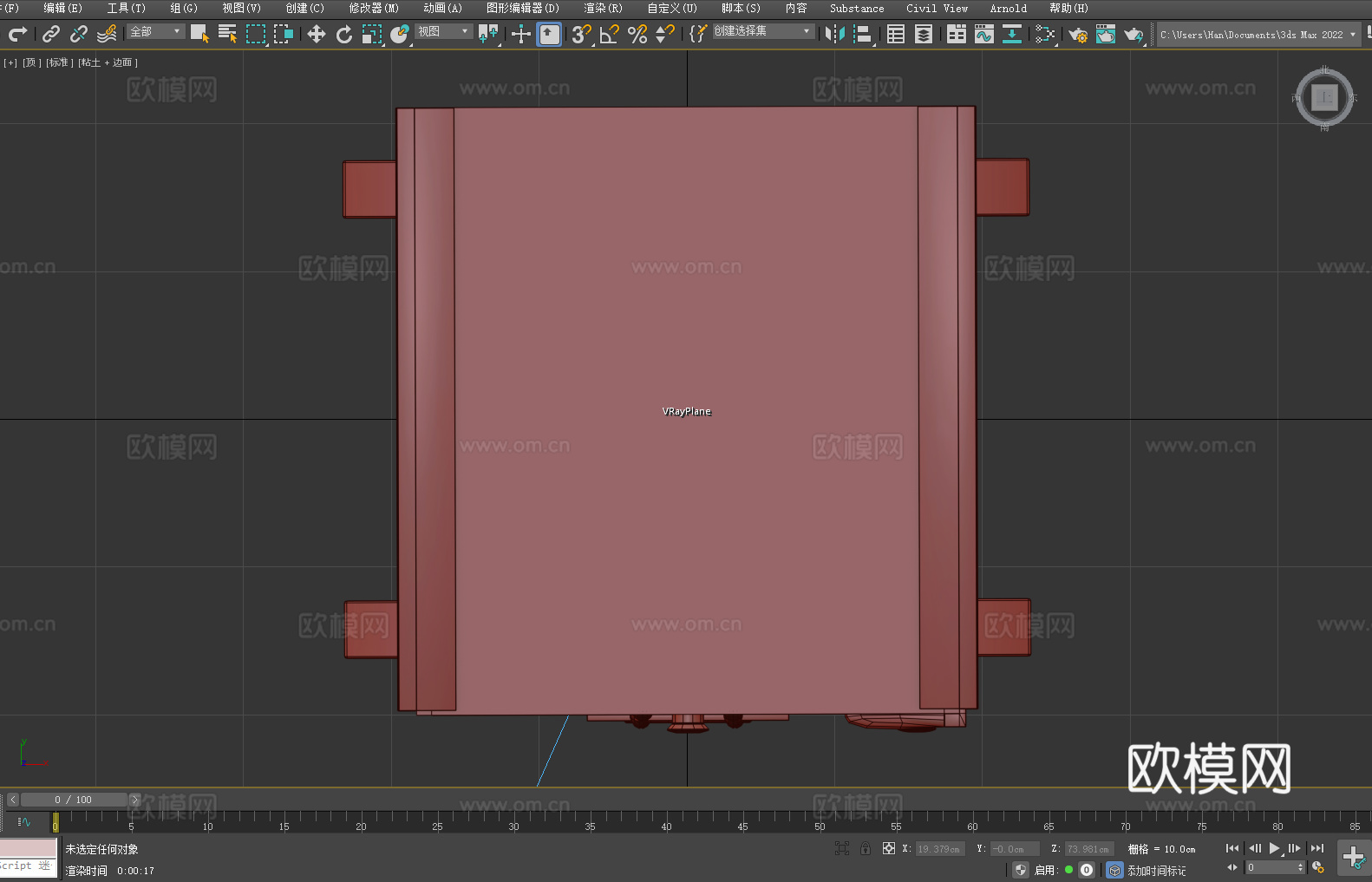Activate the Select Object tool
This screenshot has height=882, width=1372.
(x=199, y=34)
